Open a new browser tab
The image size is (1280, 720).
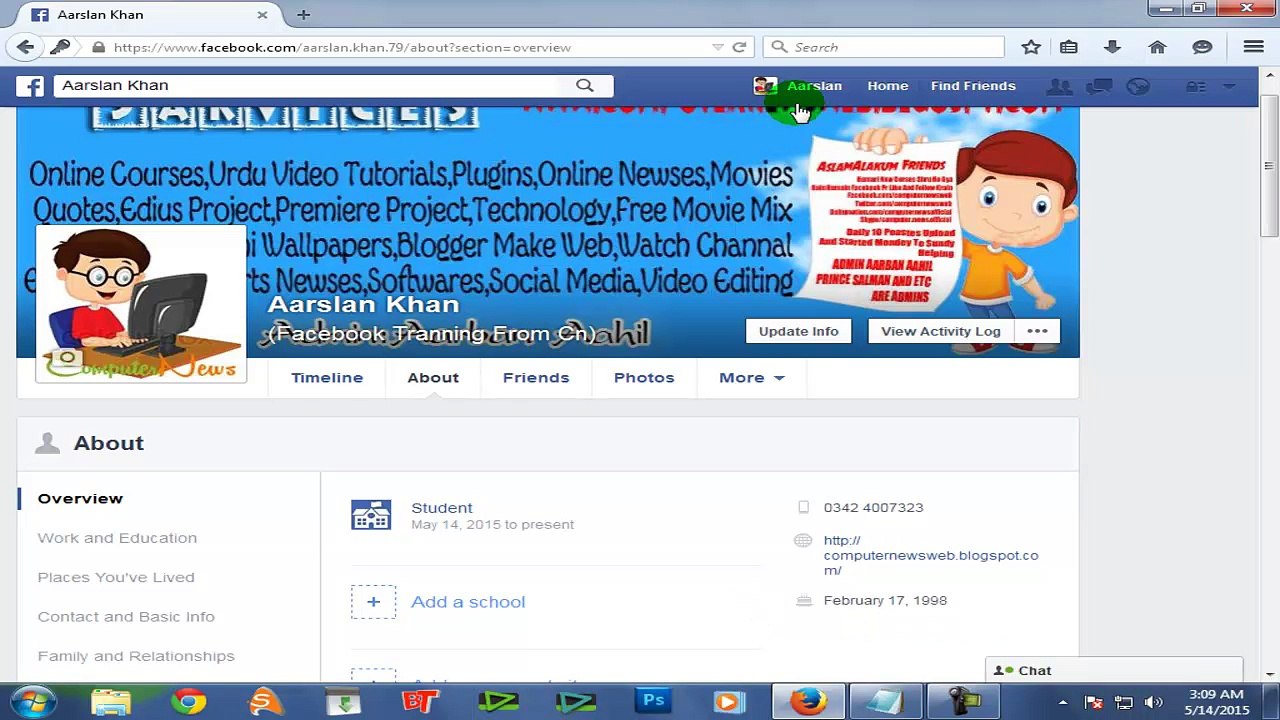[x=303, y=15]
